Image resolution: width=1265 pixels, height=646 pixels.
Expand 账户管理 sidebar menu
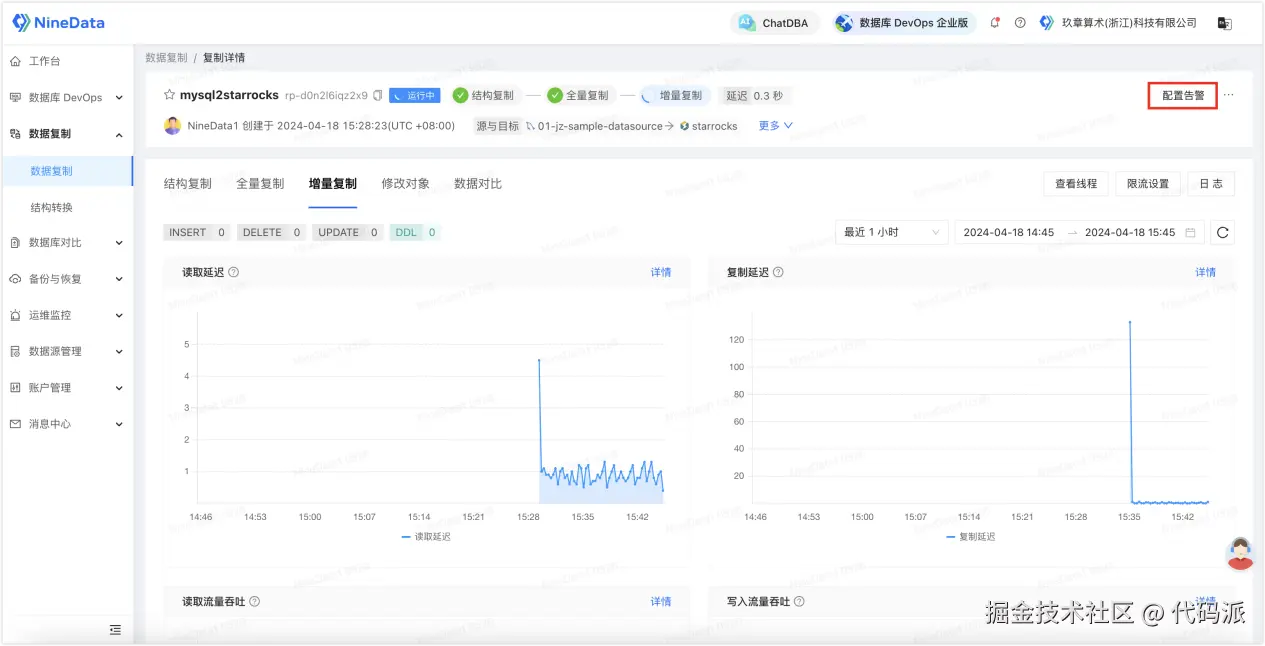click(67, 388)
